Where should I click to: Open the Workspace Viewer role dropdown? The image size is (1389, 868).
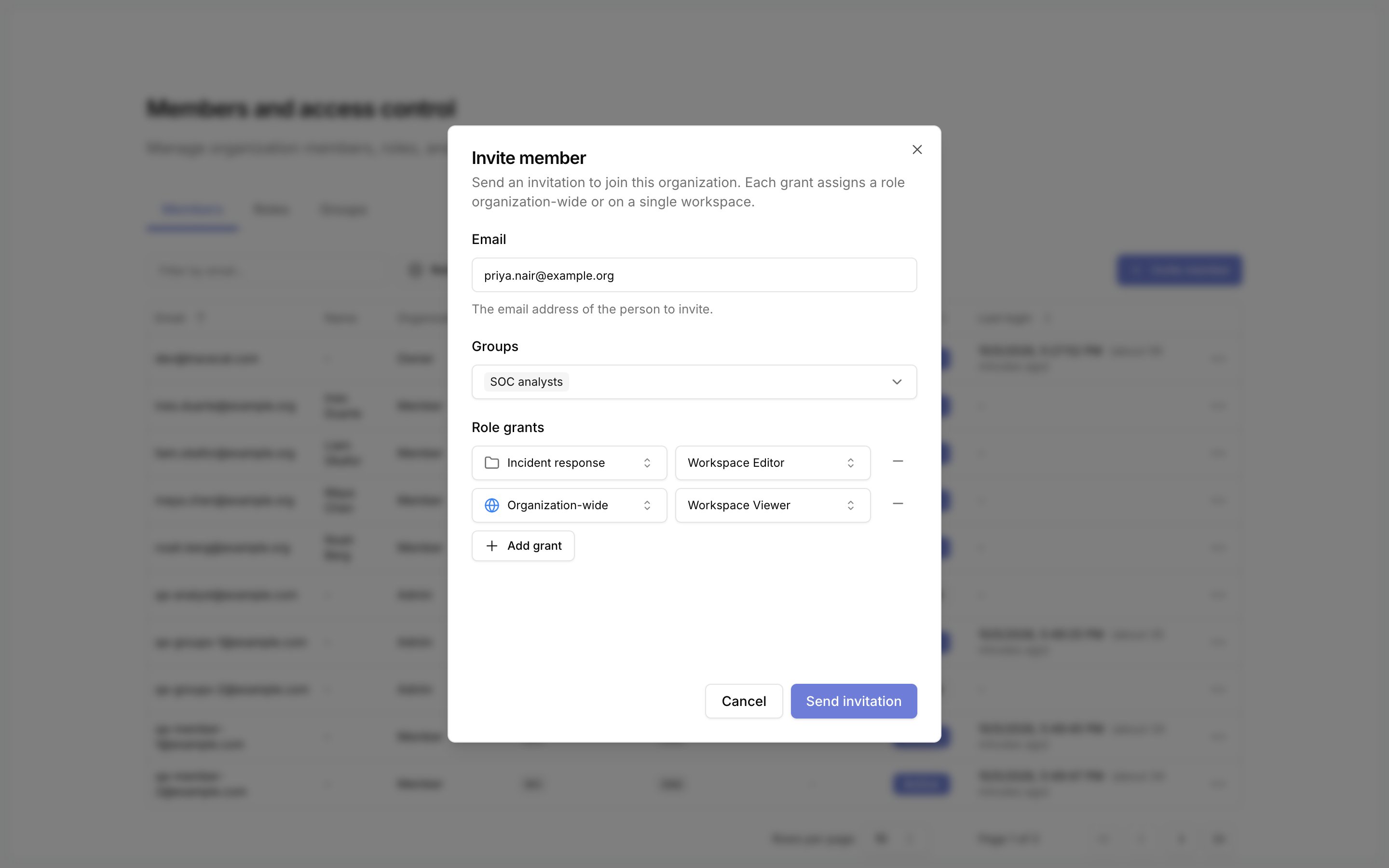pyautogui.click(x=773, y=505)
